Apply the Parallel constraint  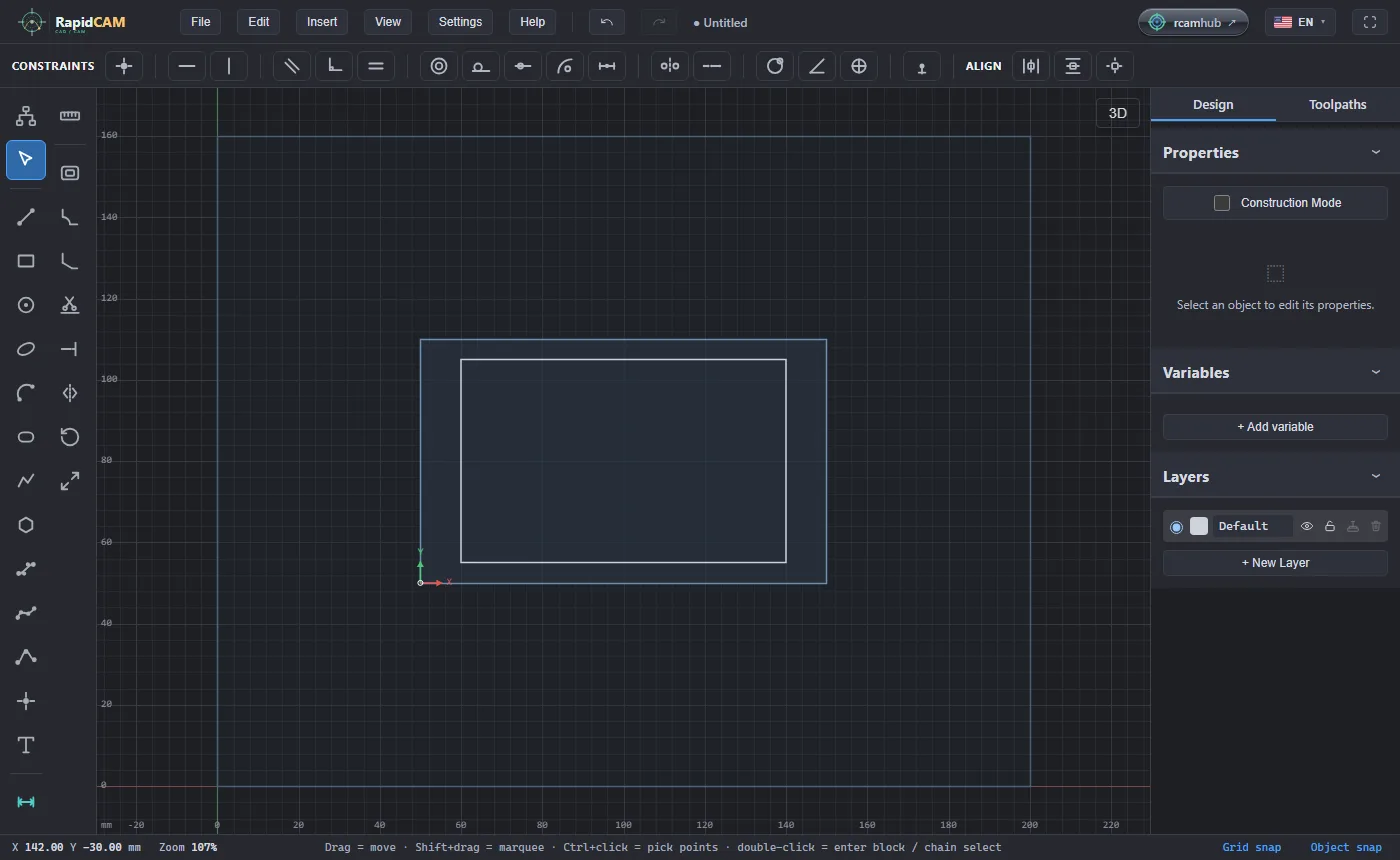coord(292,66)
